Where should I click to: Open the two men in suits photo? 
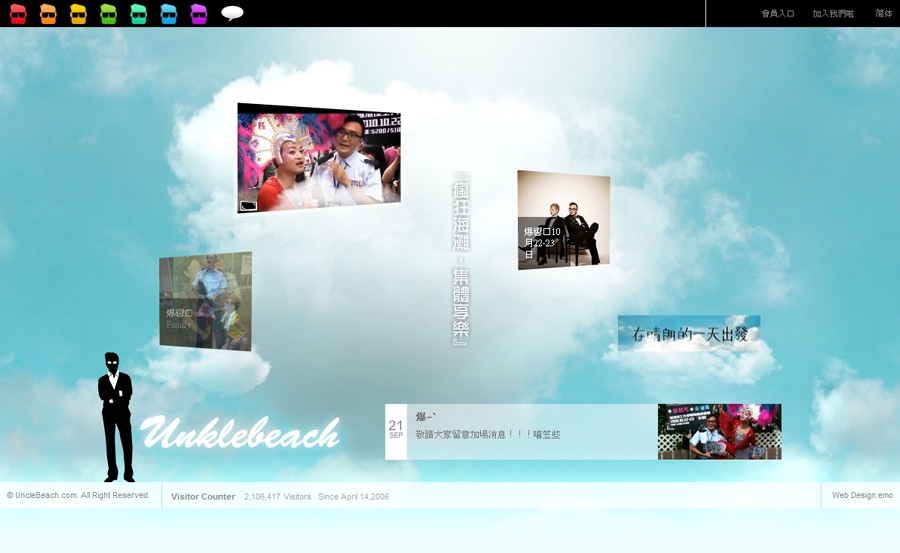click(564, 219)
